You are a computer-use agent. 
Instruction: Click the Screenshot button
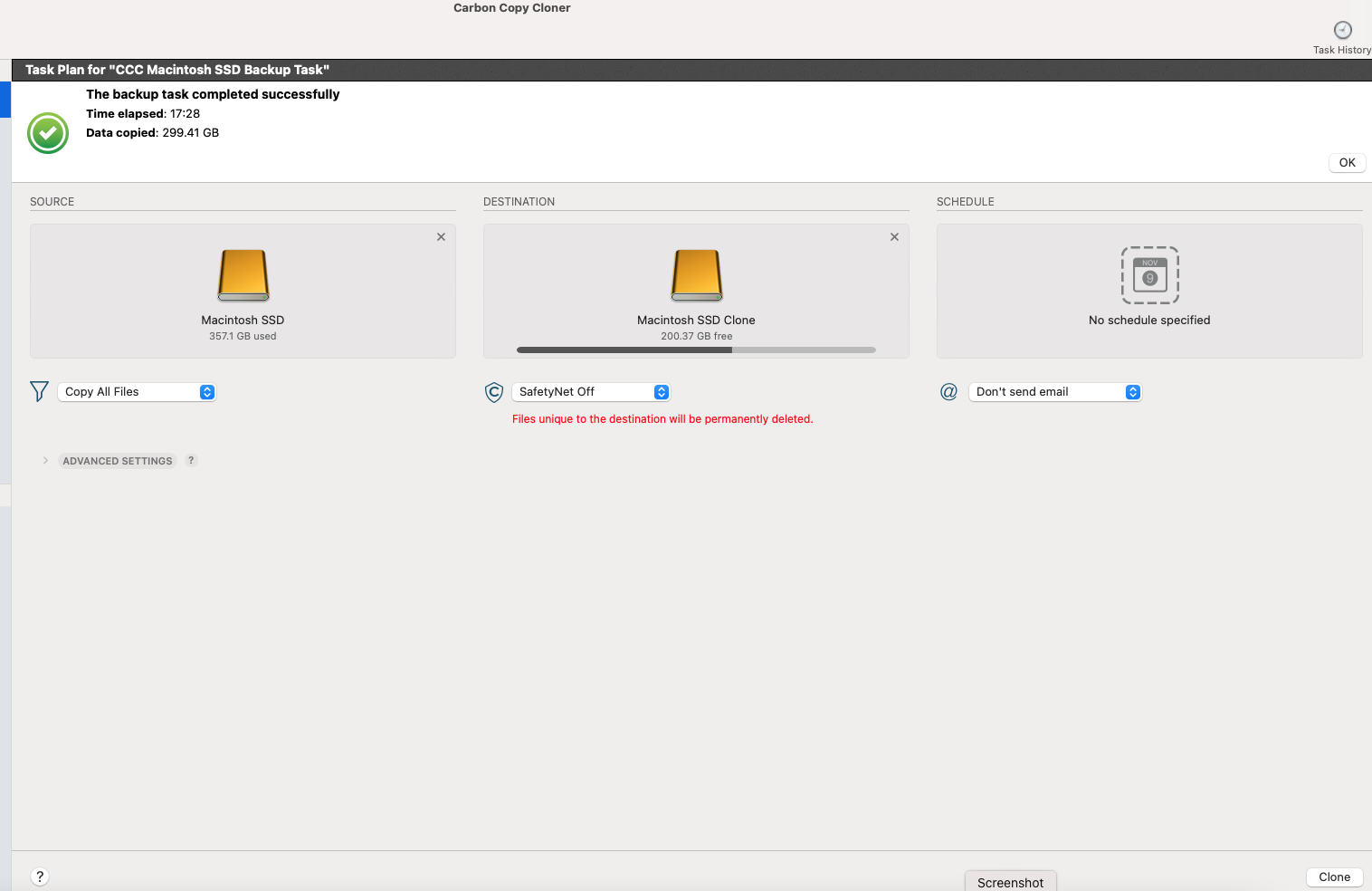[x=1011, y=883]
